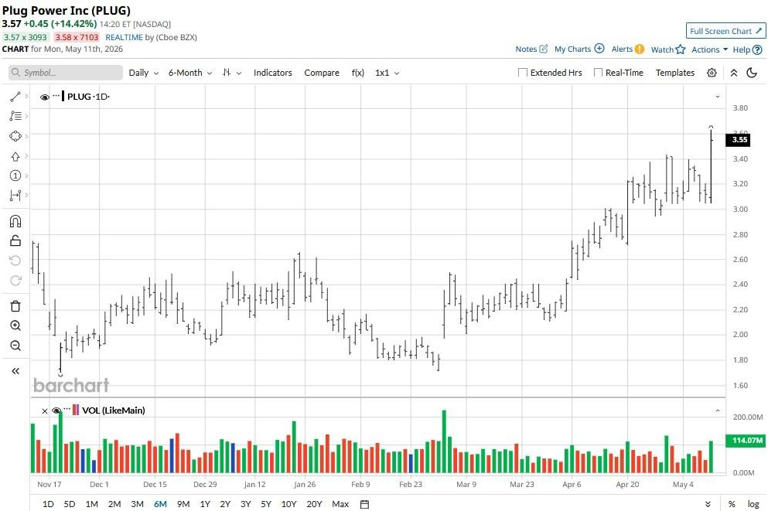
Task: Toggle the lock drawings icon
Action: tap(15, 241)
